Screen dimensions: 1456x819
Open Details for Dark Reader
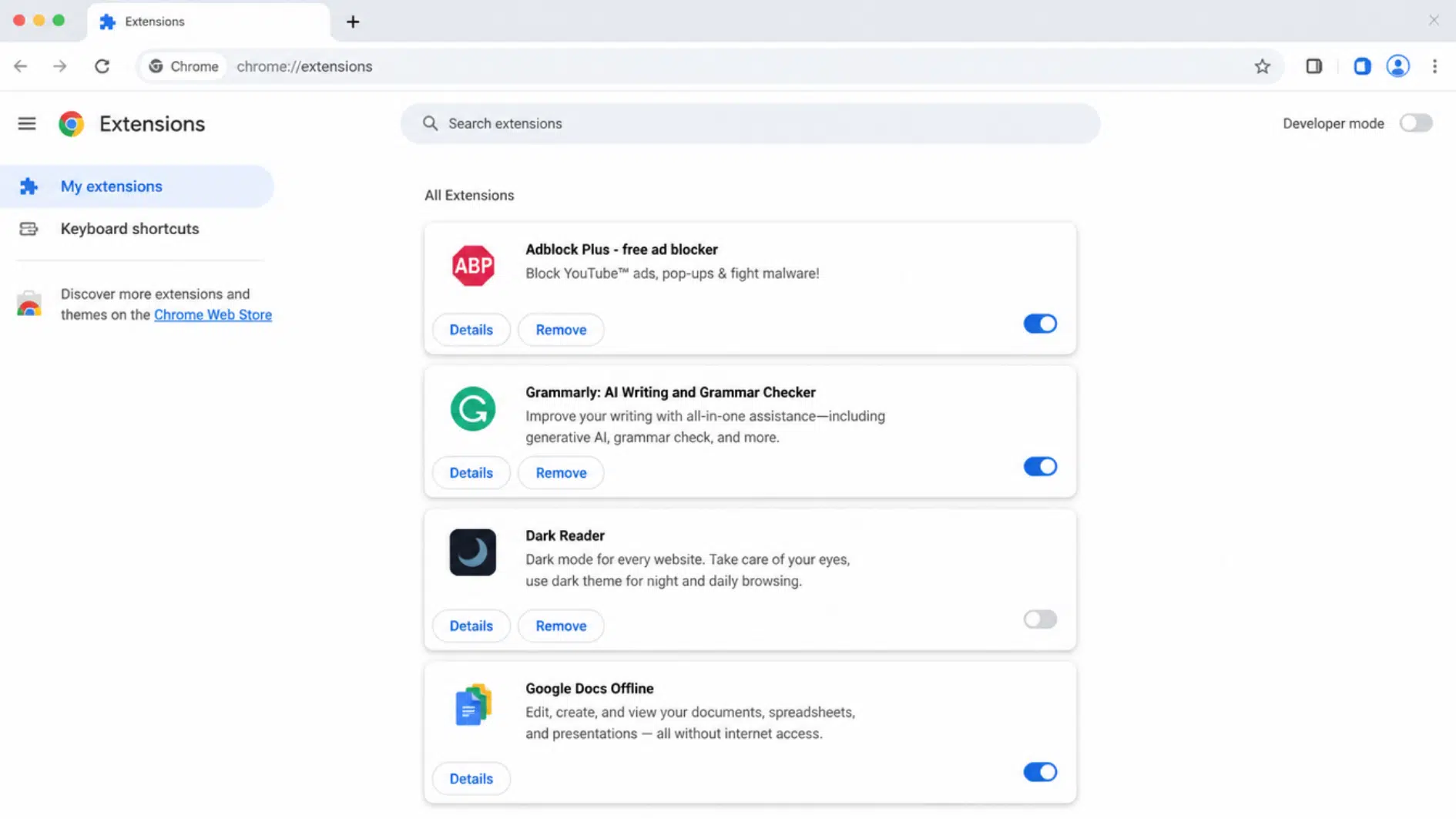[471, 626]
